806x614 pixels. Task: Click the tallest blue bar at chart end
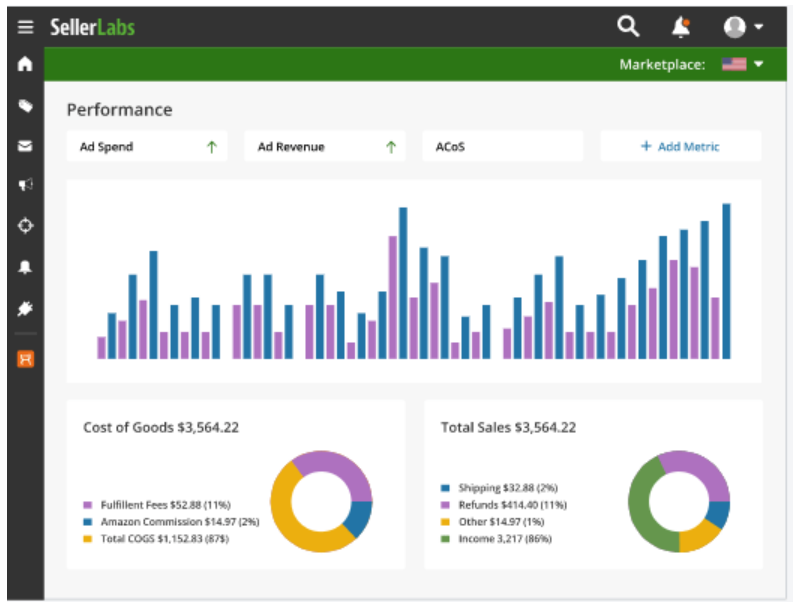point(726,281)
